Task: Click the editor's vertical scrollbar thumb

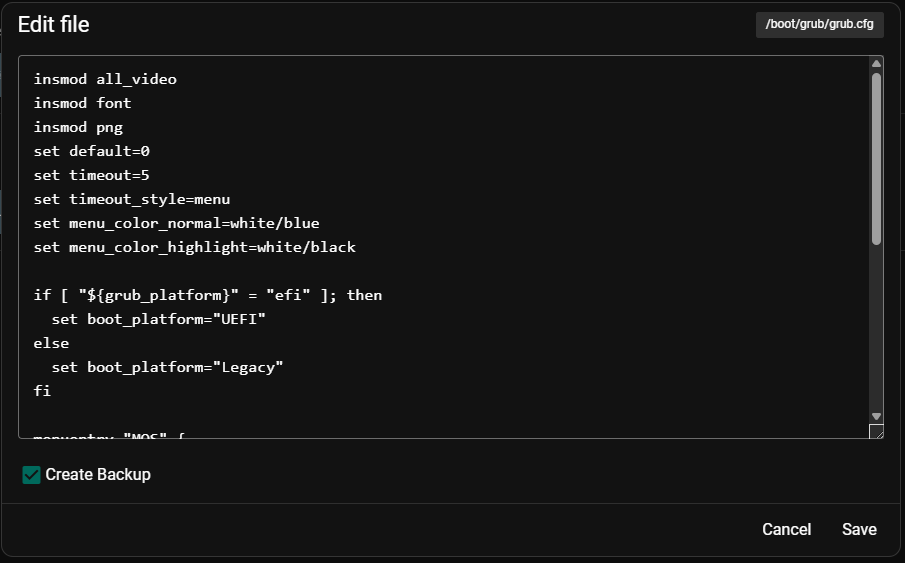Action: [x=876, y=159]
